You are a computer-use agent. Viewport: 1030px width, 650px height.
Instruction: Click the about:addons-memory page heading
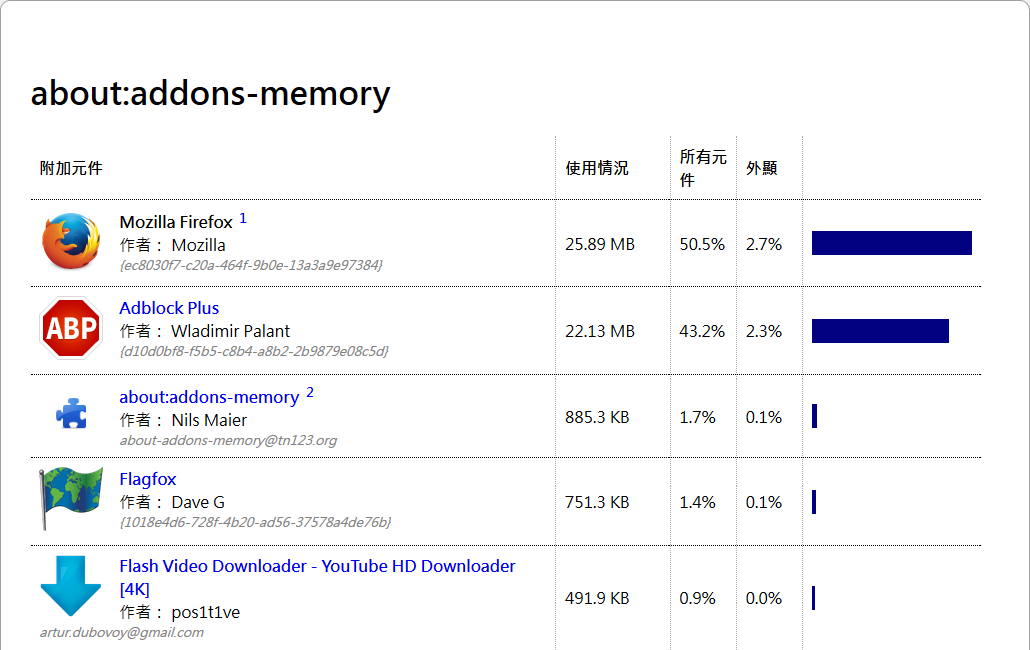(210, 94)
